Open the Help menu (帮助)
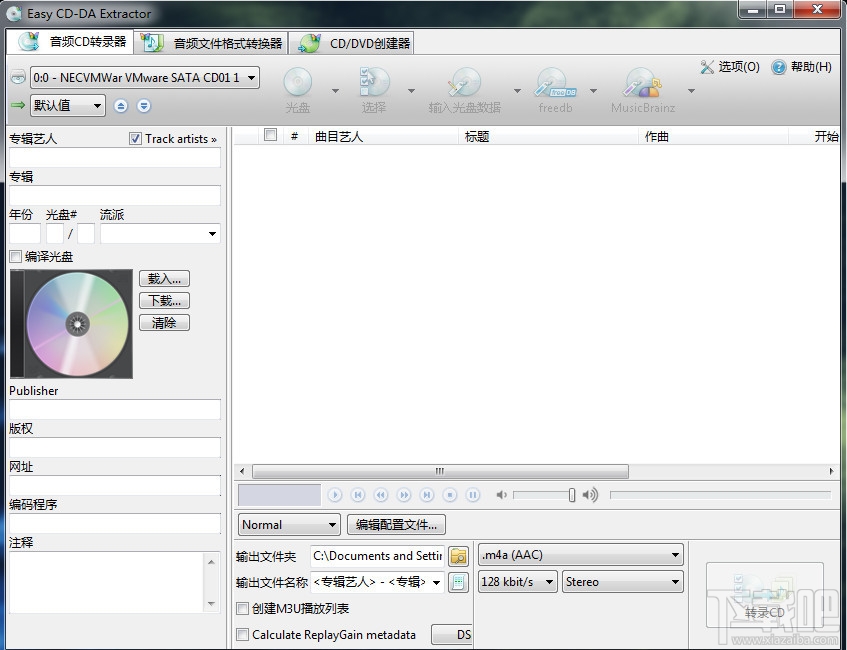 pos(802,67)
